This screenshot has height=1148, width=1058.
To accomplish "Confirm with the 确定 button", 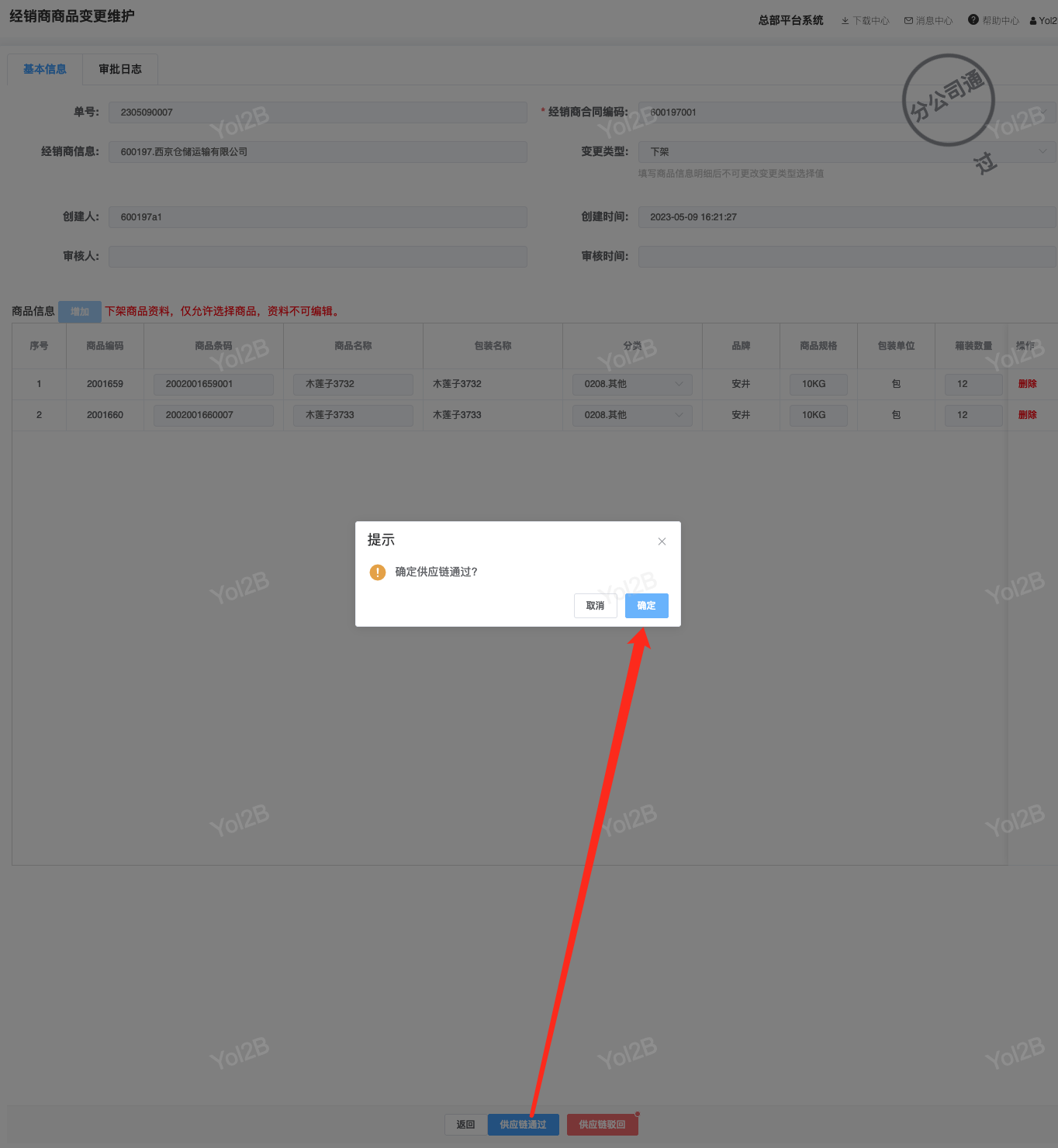I will coord(647,606).
